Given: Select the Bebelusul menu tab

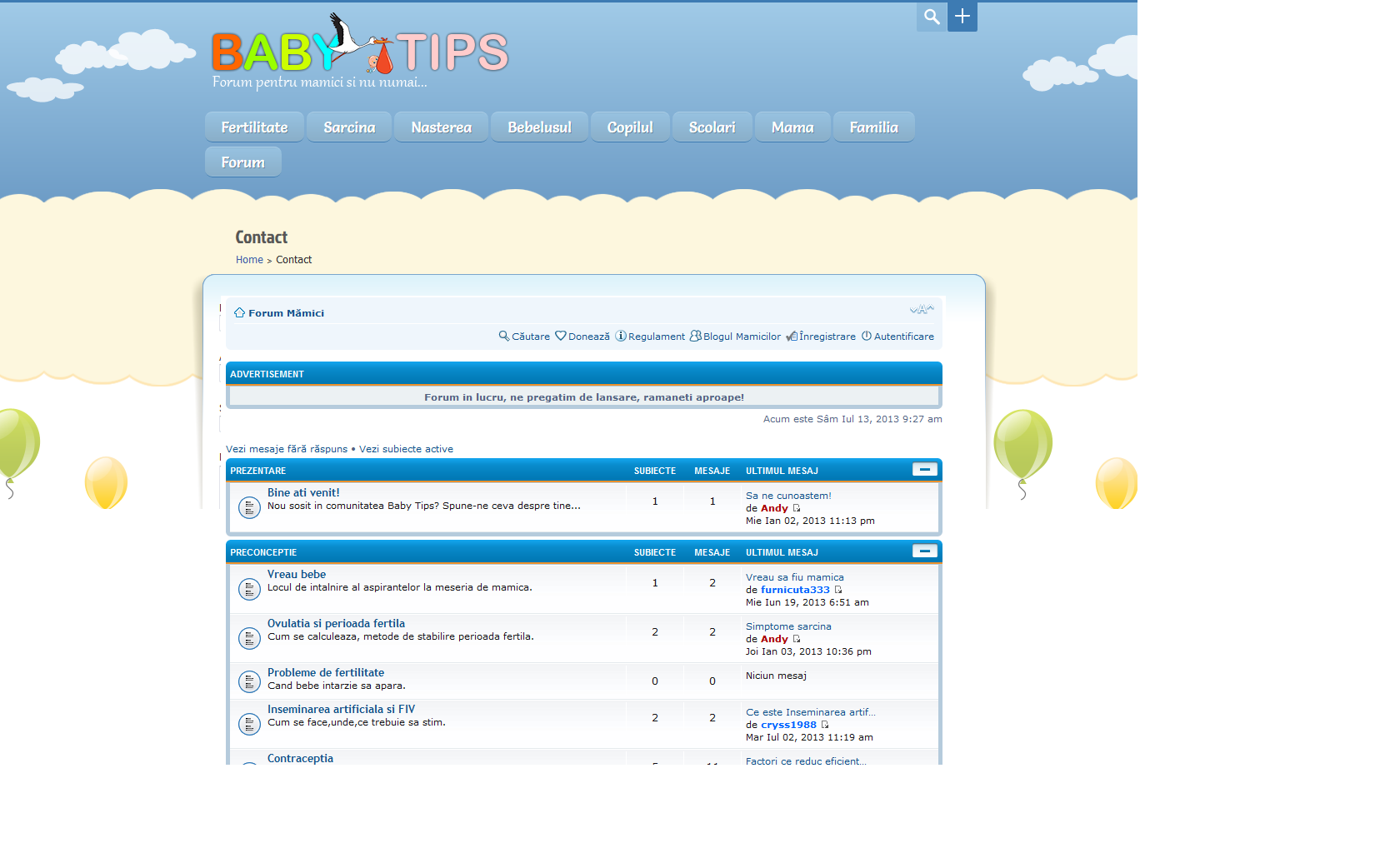Looking at the screenshot, I should [539, 127].
